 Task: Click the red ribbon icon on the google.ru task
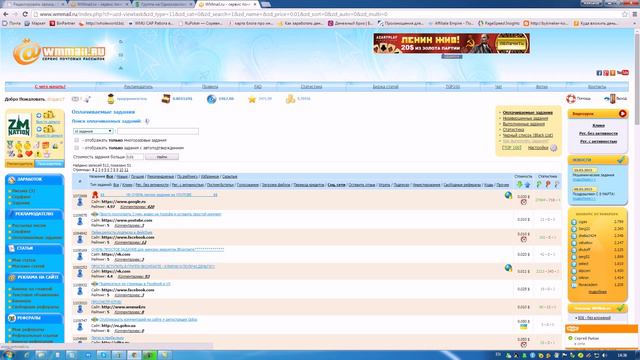95,195
